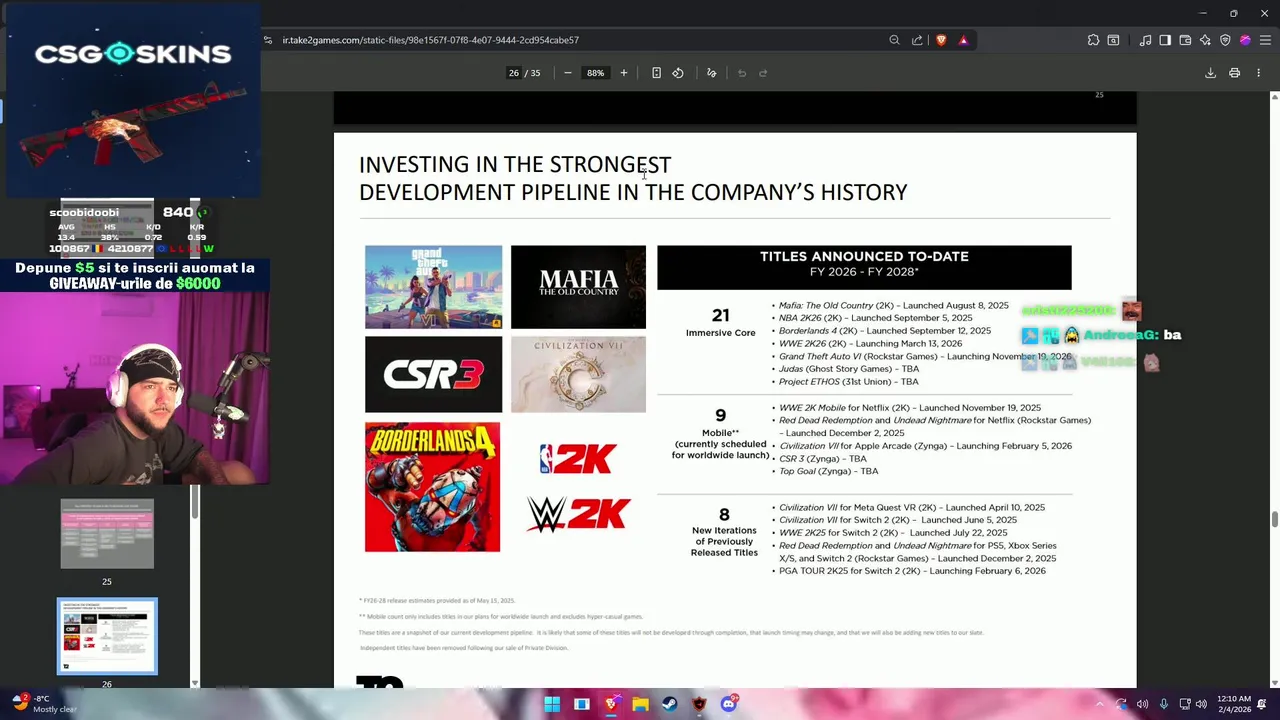The image size is (1280, 720).
Task: View site information icon in address bar
Action: pos(268,40)
